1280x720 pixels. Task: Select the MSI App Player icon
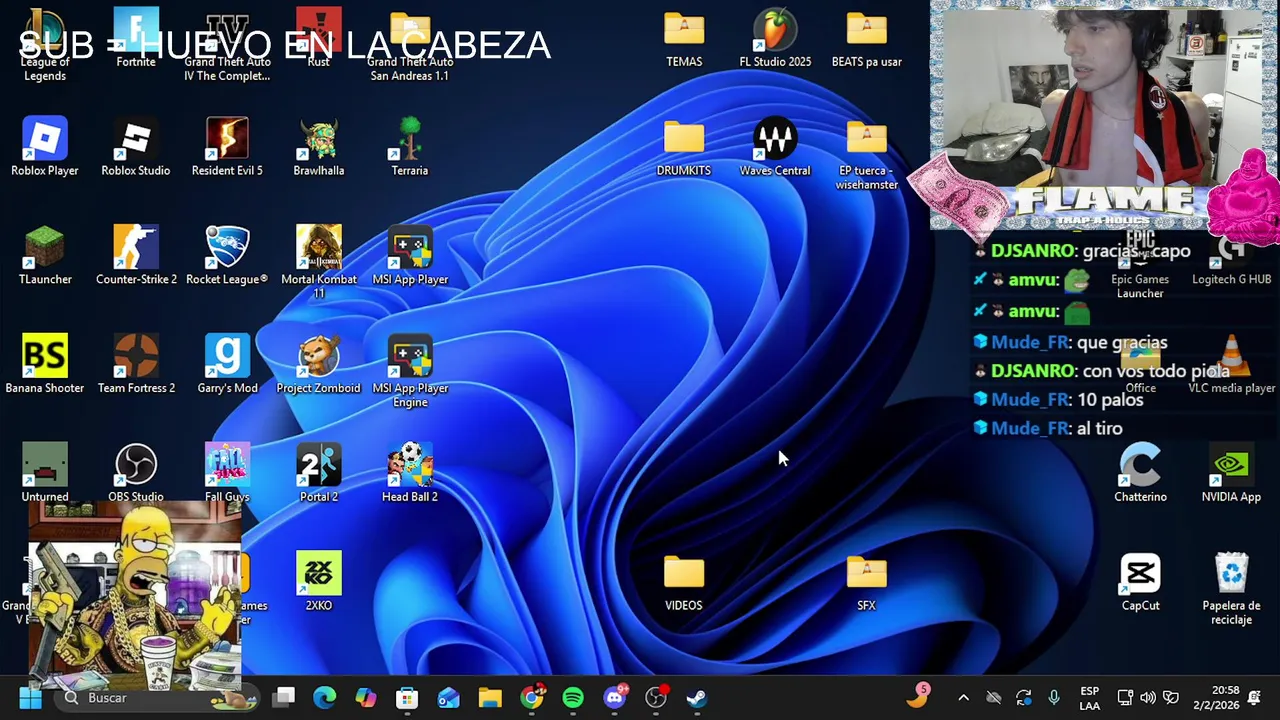(x=410, y=256)
